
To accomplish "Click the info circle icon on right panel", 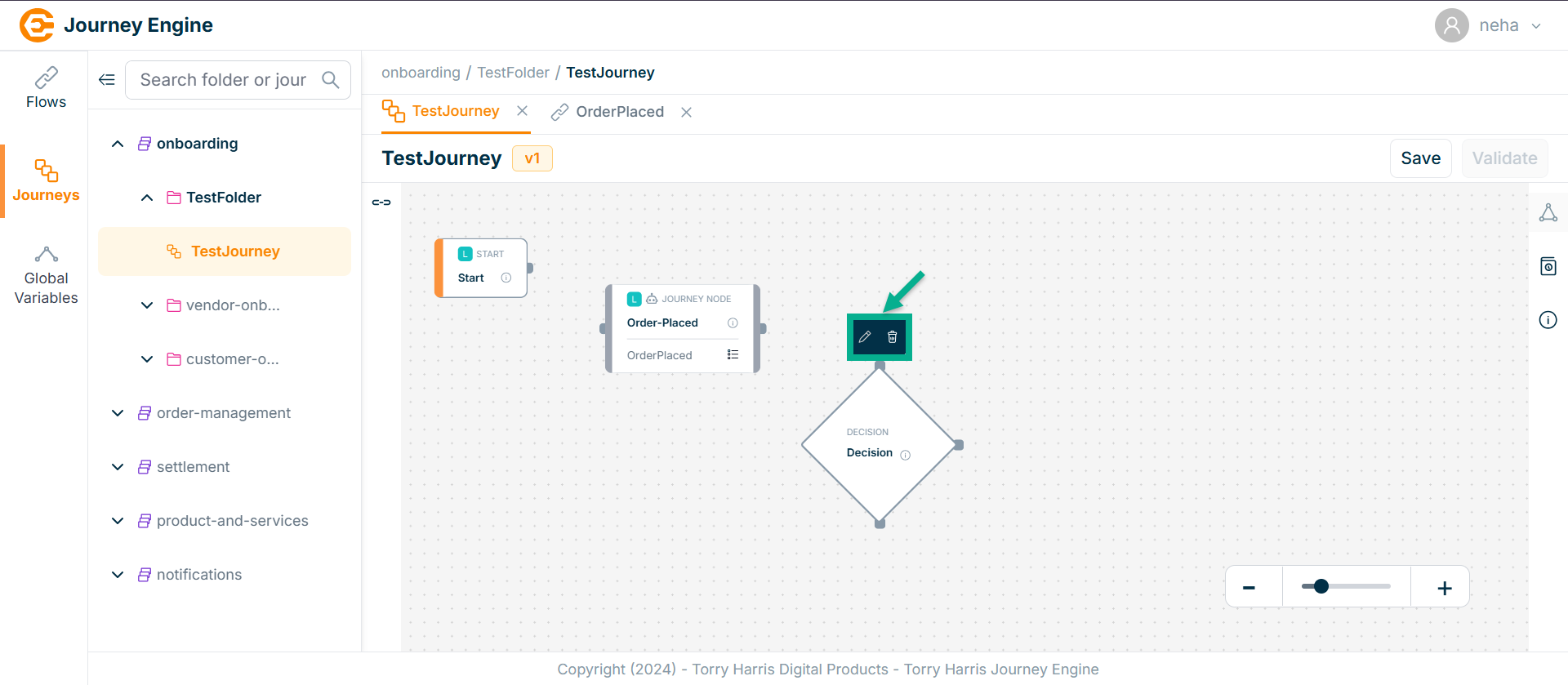I will point(1548,320).
